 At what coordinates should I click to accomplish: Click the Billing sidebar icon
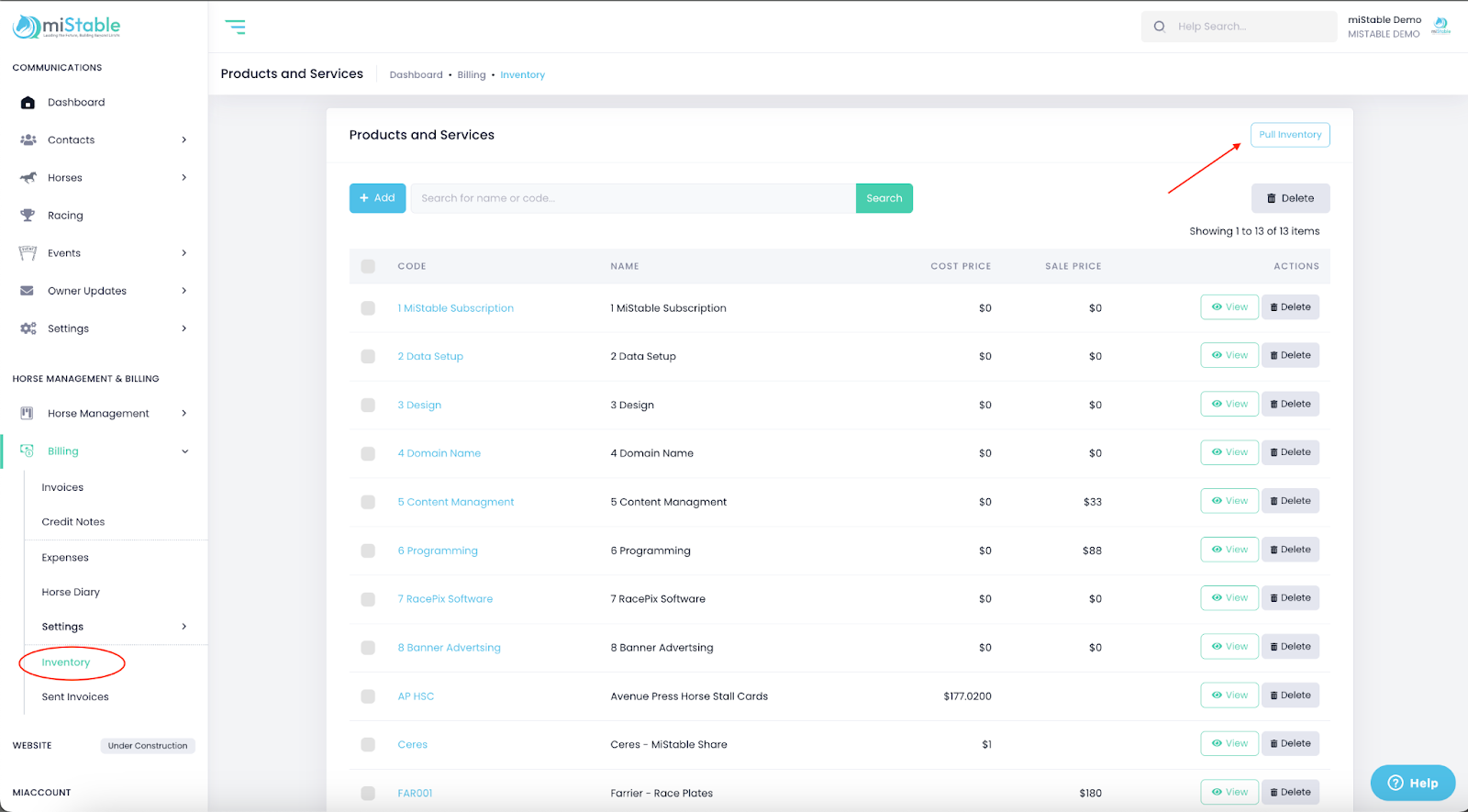coord(28,451)
